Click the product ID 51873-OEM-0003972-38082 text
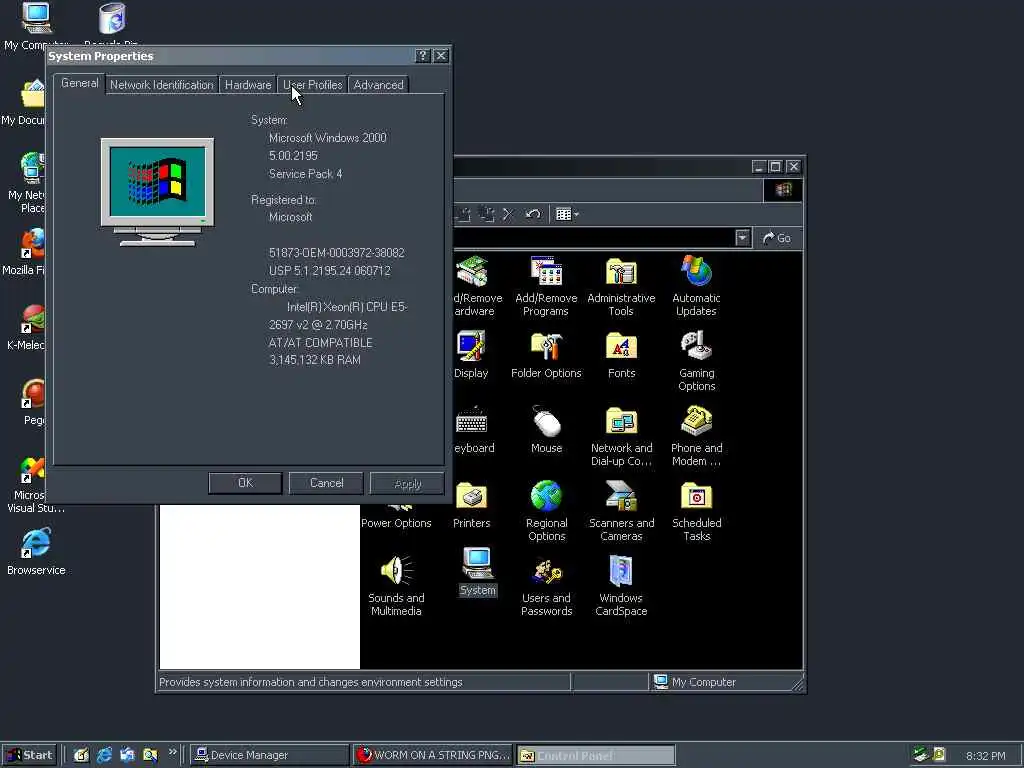1024x768 pixels. coord(336,252)
